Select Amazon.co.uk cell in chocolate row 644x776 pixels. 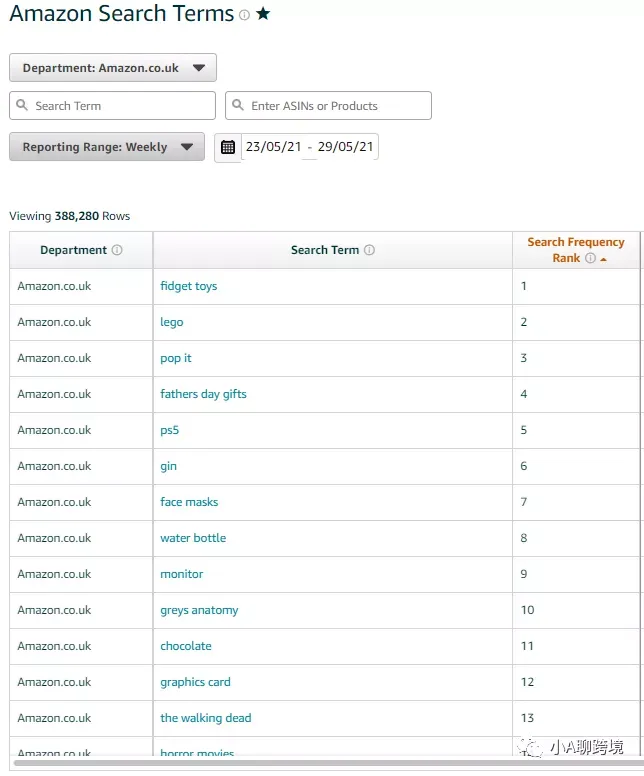tap(81, 646)
